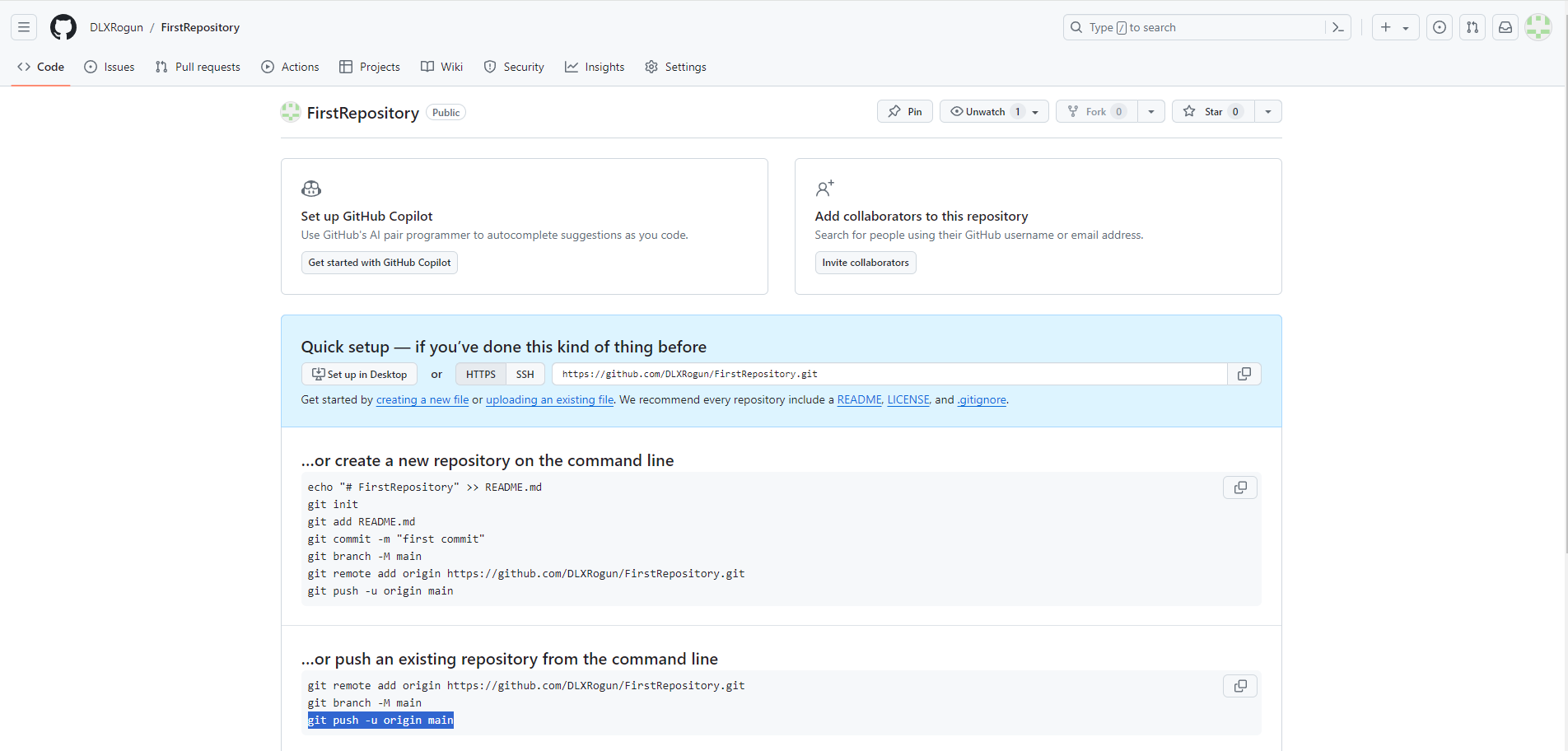
Task: Open the create new plus menu
Action: 1395,27
